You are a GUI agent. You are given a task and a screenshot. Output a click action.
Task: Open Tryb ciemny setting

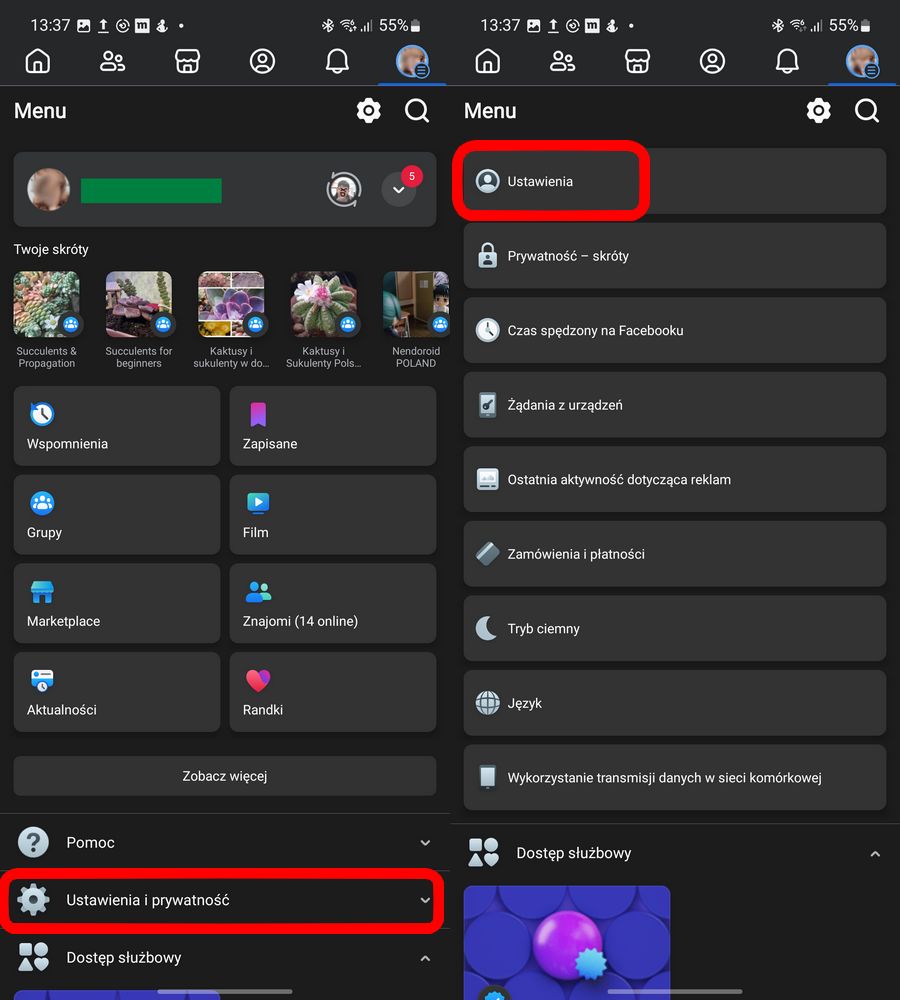pos(675,628)
